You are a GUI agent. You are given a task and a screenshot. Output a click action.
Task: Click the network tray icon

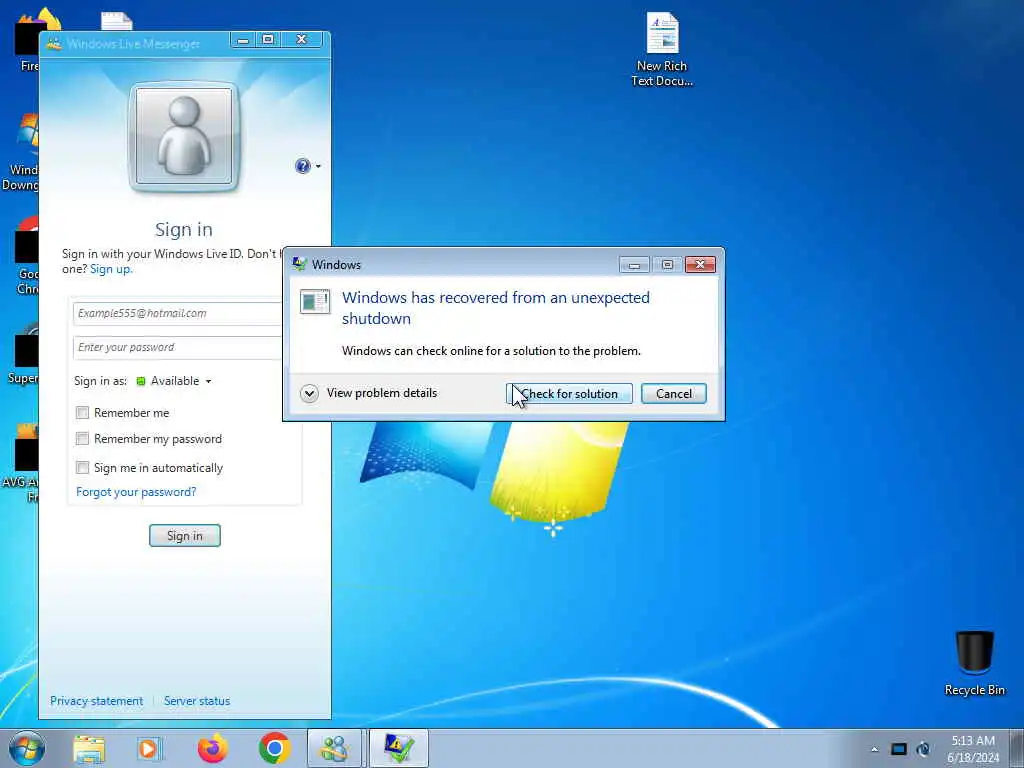(899, 750)
